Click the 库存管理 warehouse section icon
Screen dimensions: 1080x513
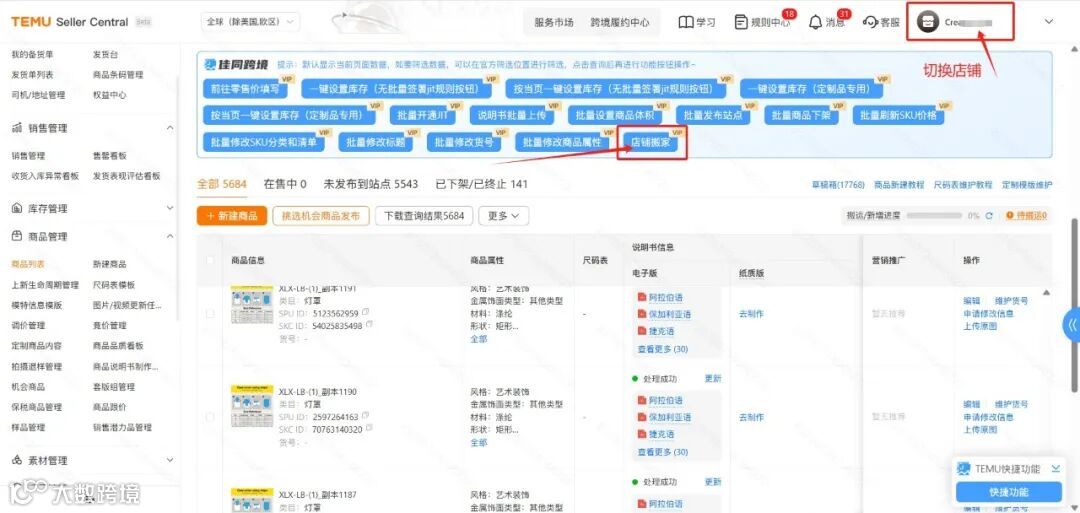pyautogui.click(x=17, y=208)
